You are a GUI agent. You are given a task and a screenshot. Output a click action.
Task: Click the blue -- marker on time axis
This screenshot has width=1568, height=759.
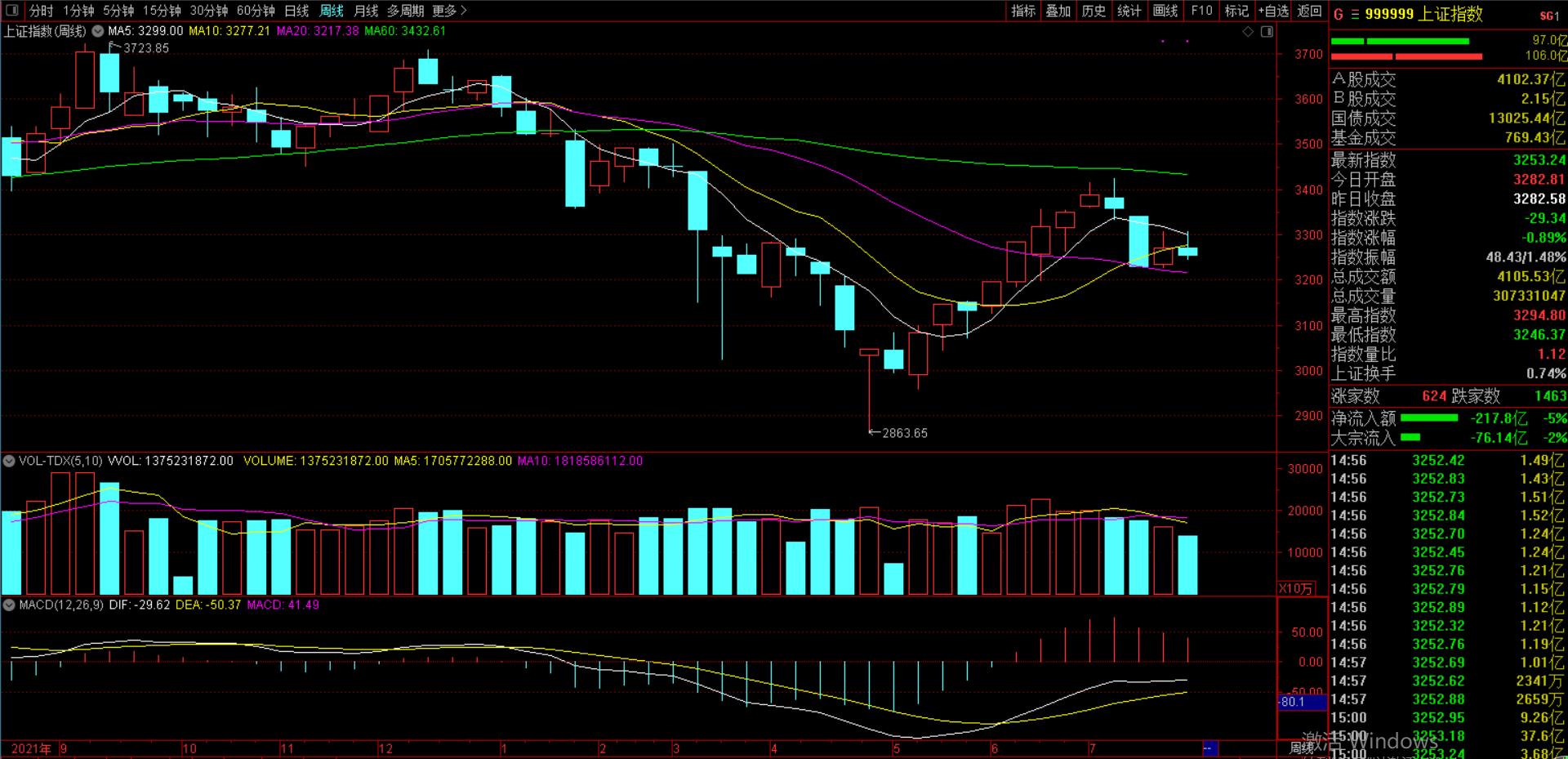pos(1210,748)
